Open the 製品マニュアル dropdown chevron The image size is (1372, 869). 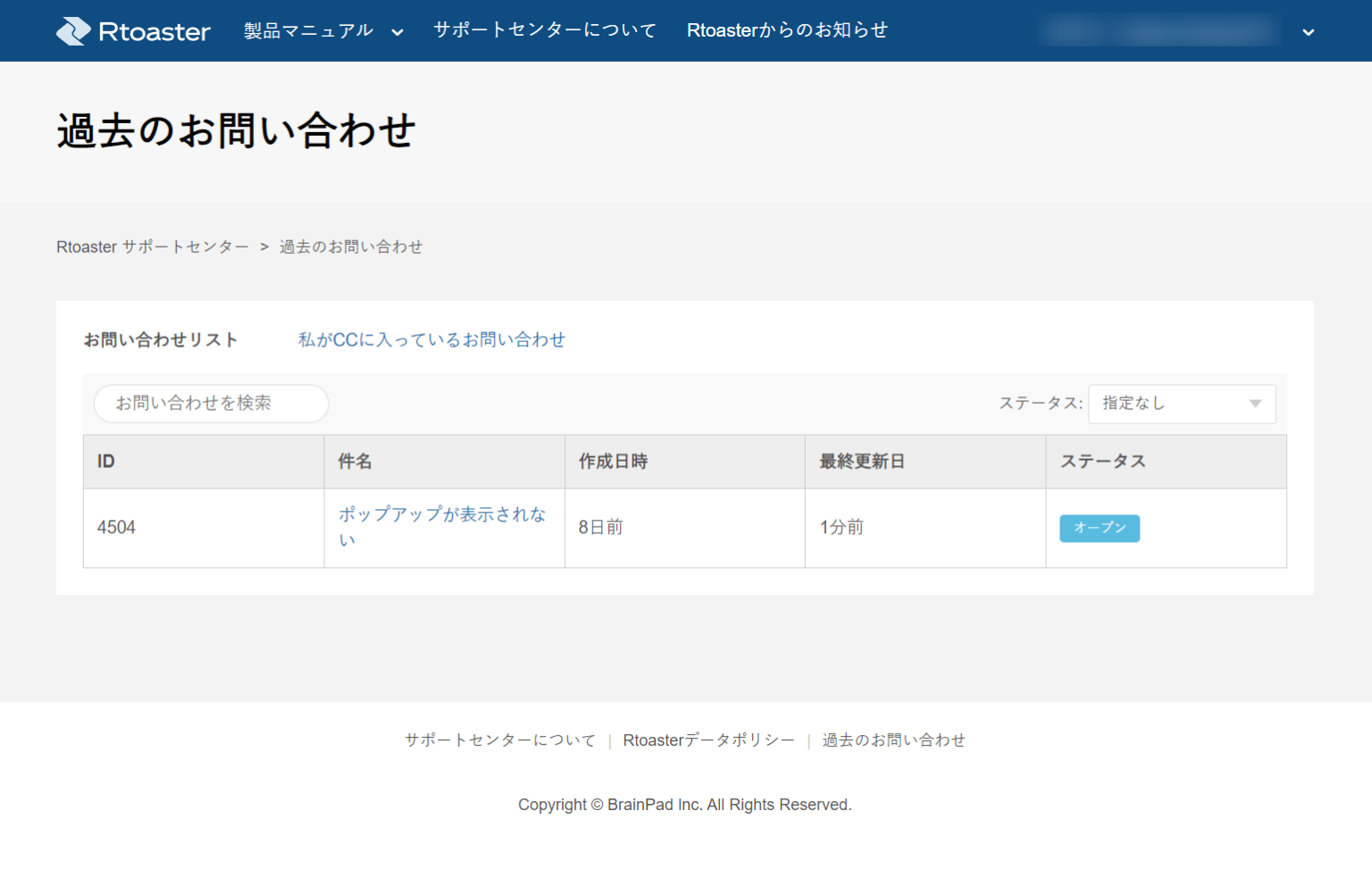click(x=397, y=31)
